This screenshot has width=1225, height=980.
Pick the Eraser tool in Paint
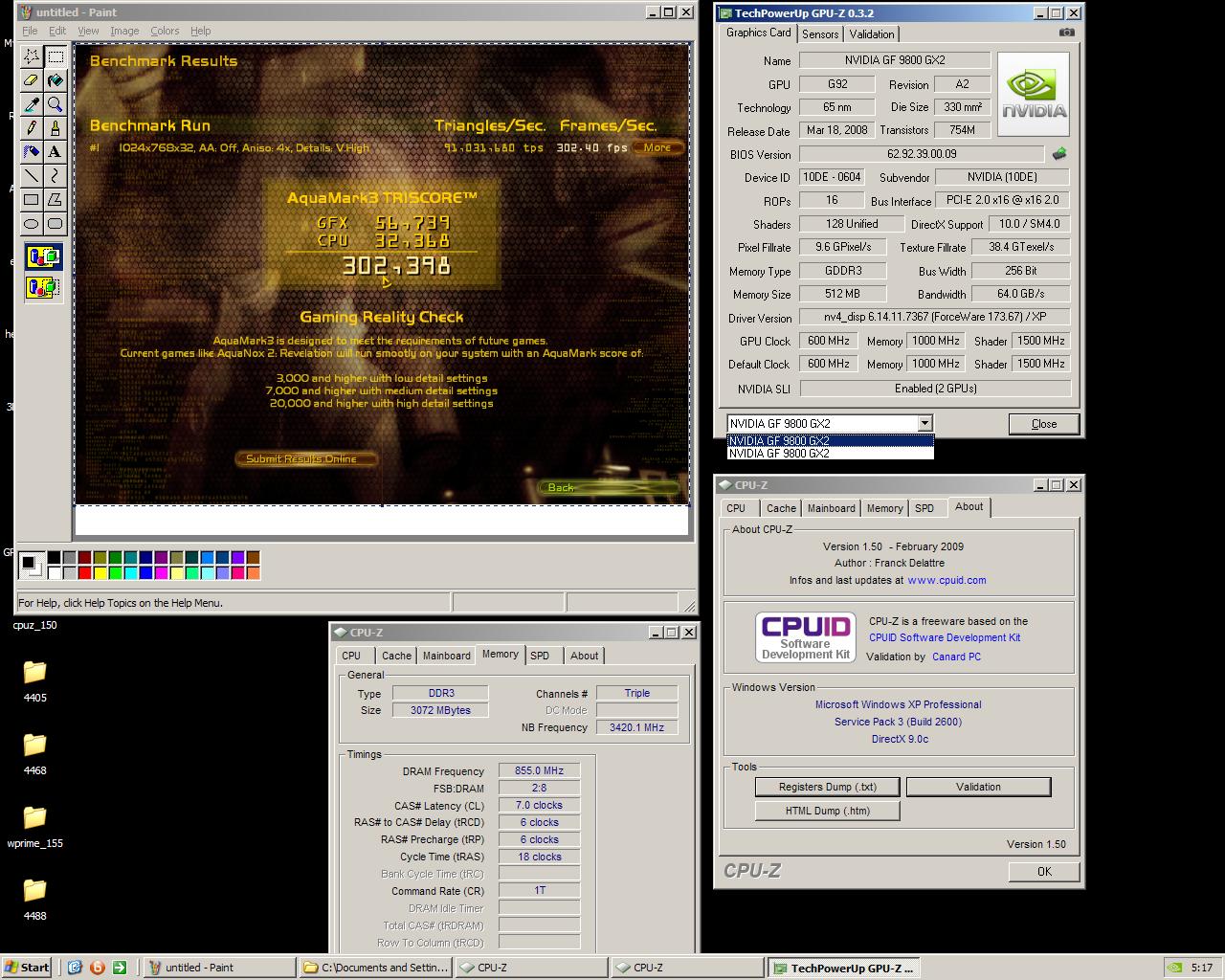[x=32, y=80]
